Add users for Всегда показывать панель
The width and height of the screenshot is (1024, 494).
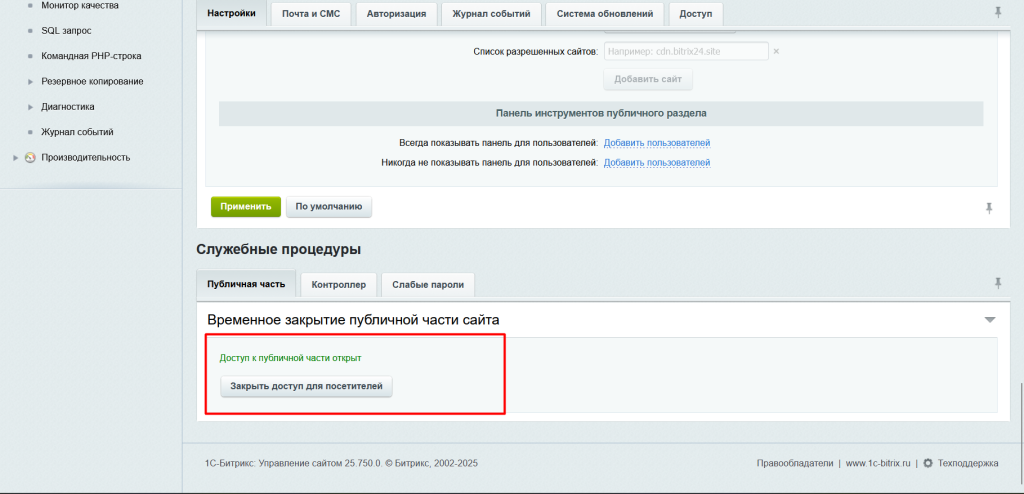click(656, 142)
